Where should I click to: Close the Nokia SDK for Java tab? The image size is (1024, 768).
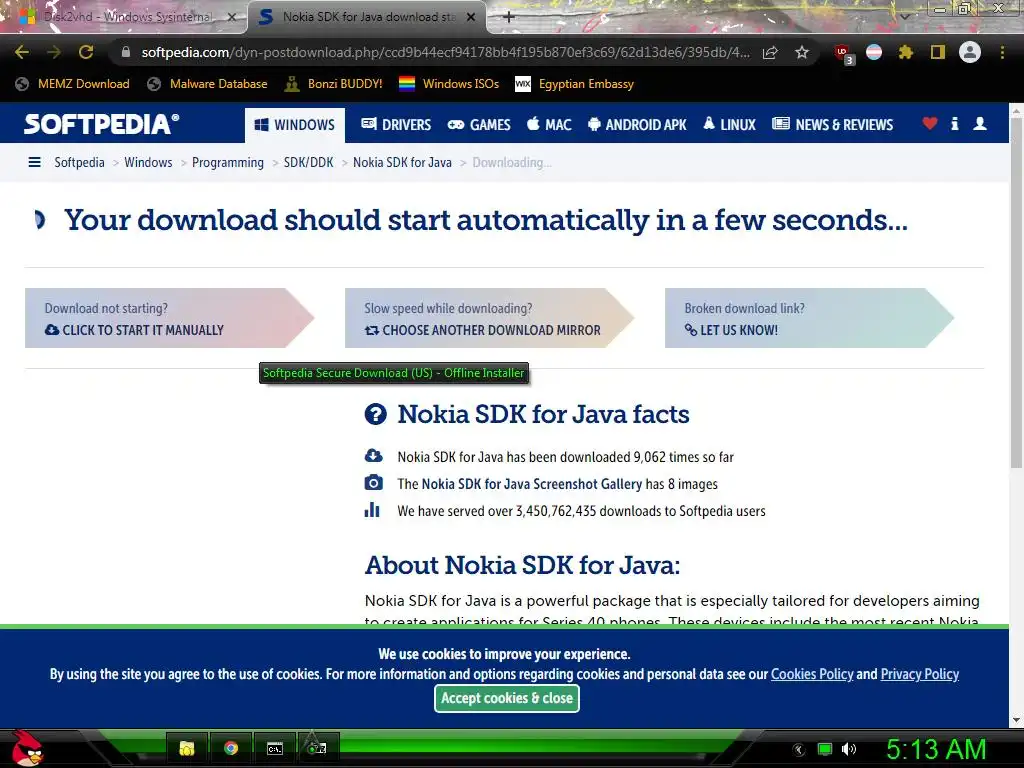(x=470, y=17)
